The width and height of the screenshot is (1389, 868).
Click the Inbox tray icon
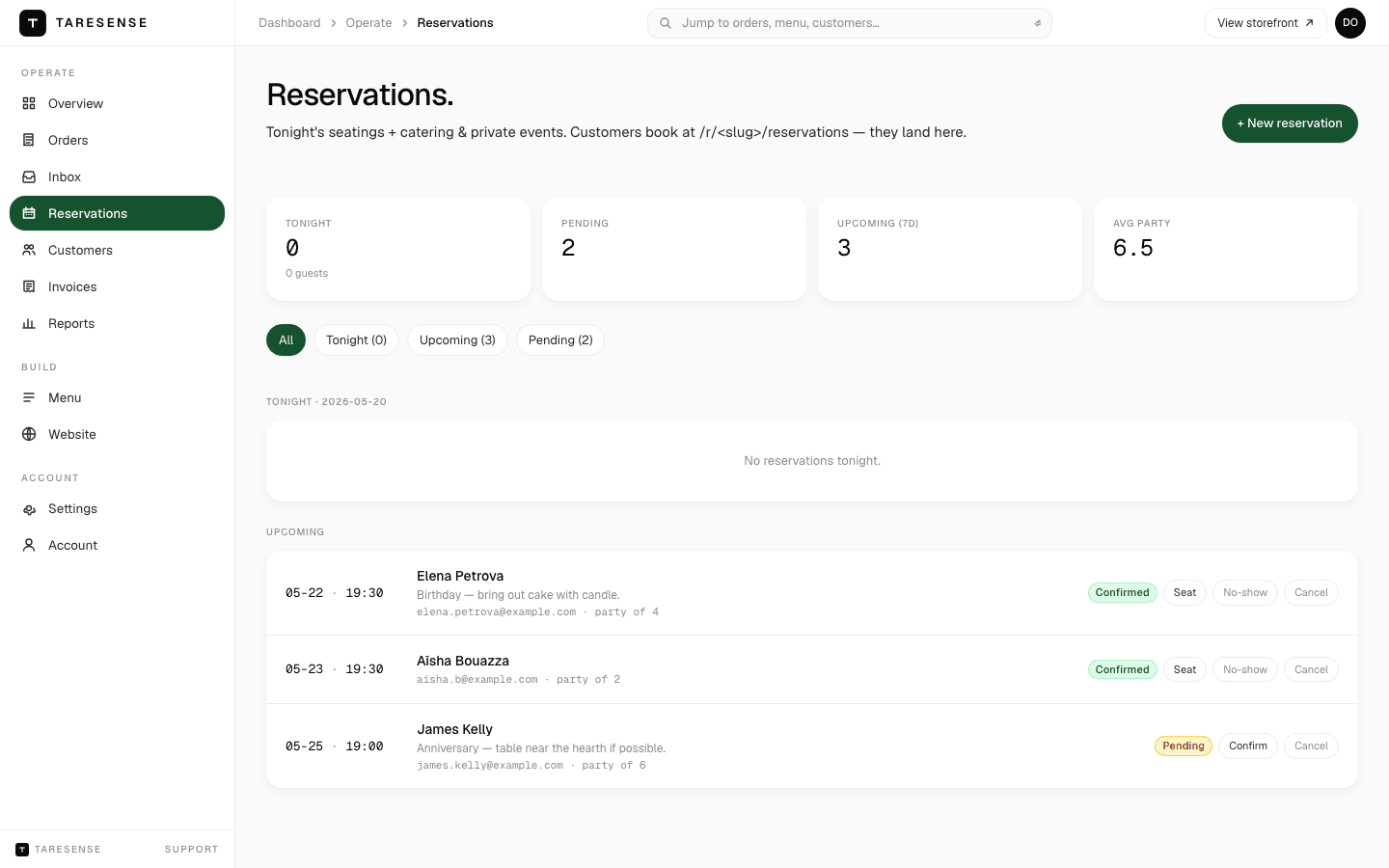click(29, 176)
